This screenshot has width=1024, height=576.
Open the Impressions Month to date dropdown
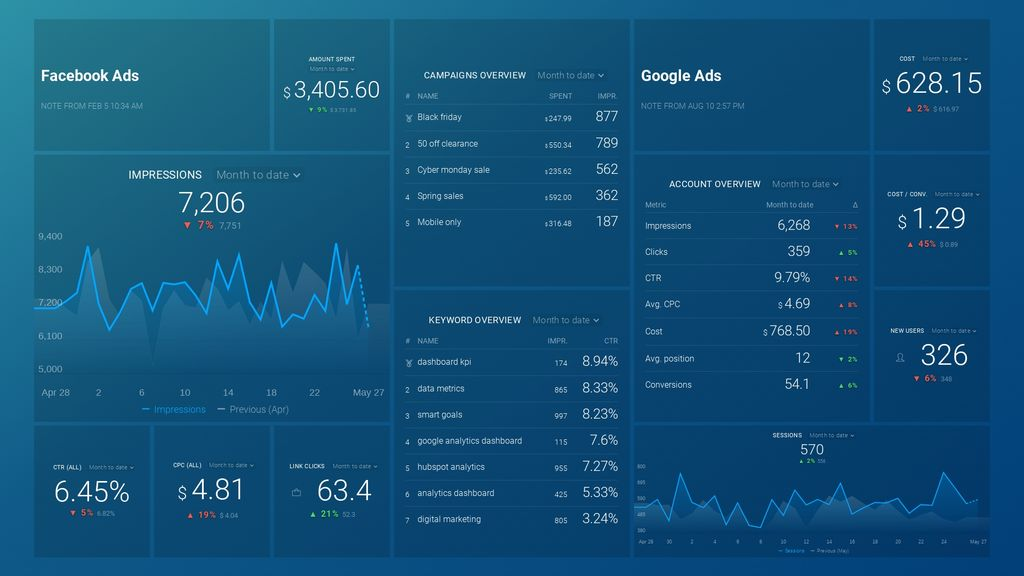(258, 175)
